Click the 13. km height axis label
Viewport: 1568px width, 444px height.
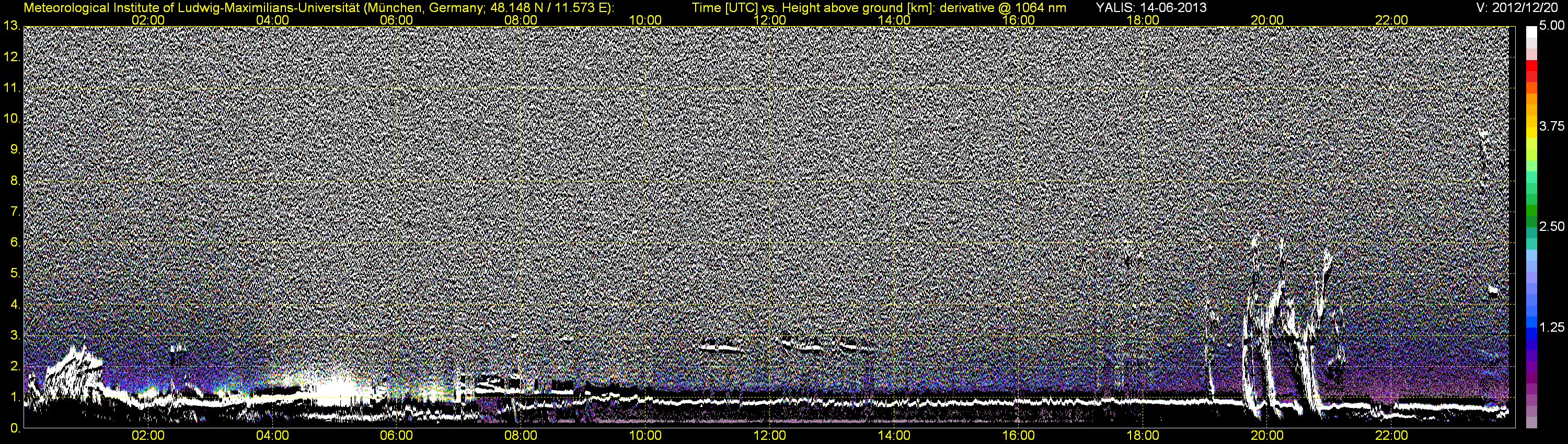[x=11, y=26]
